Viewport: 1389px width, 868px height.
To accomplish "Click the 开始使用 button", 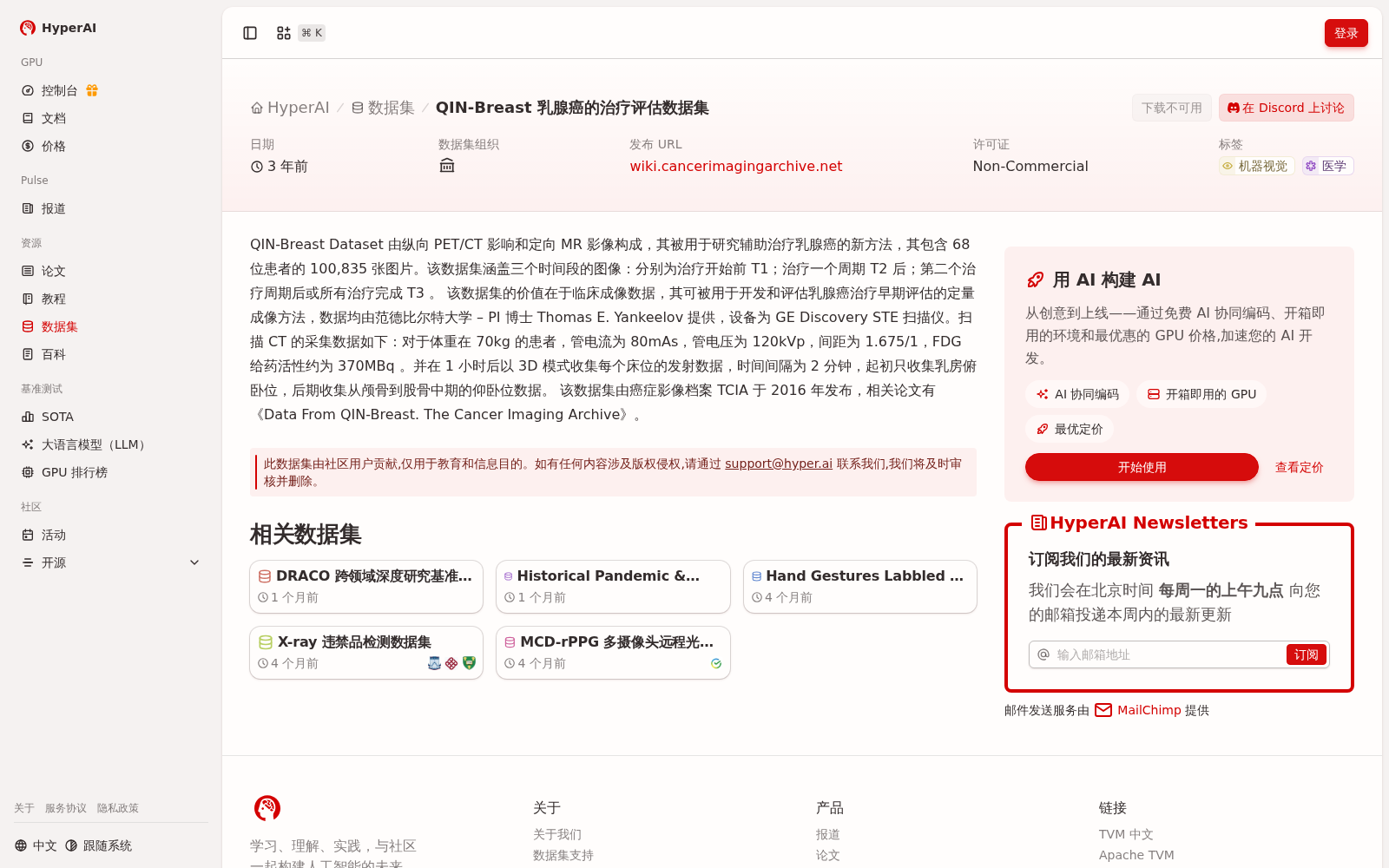I will pyautogui.click(x=1142, y=467).
